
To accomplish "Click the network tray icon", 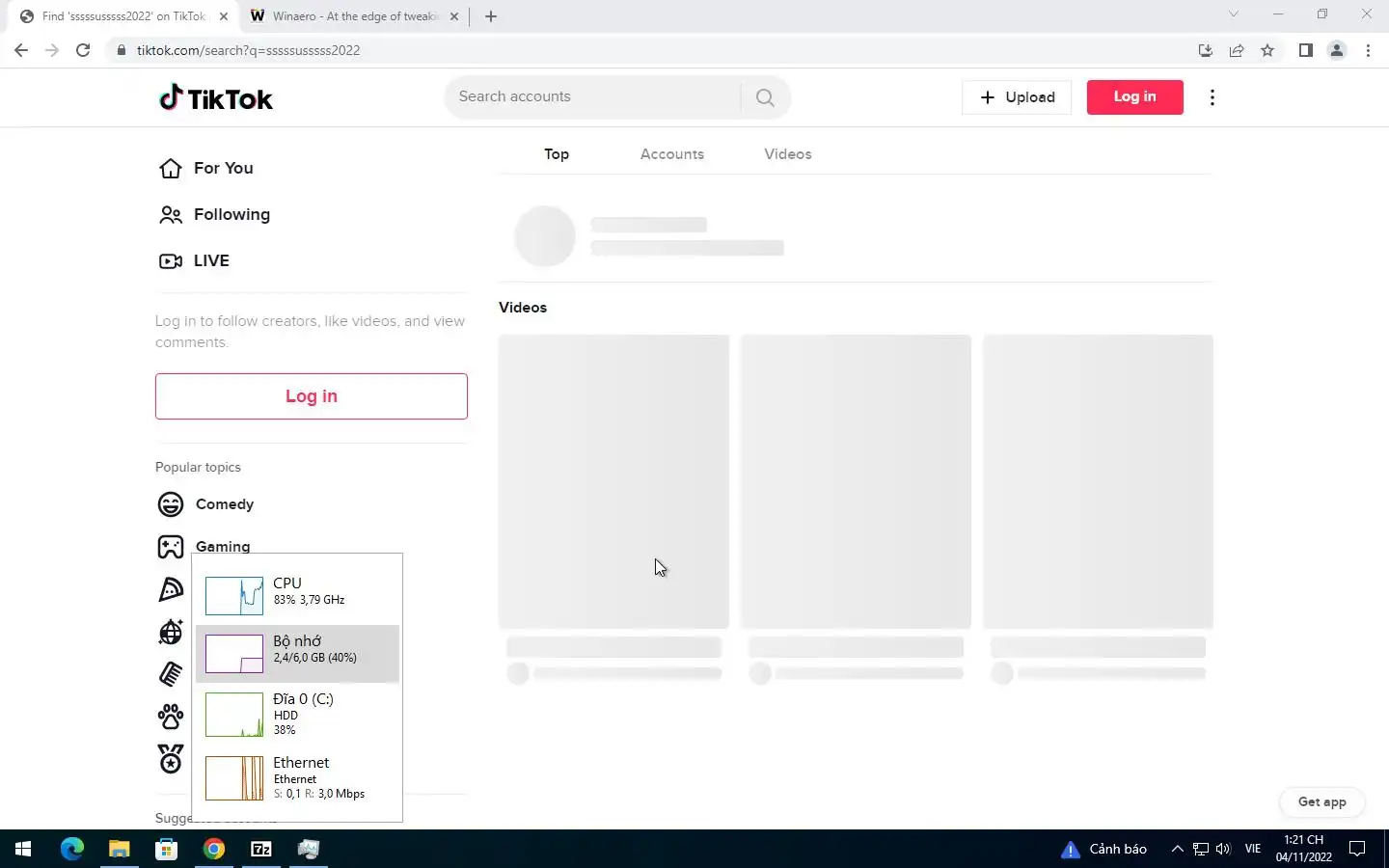I will (1200, 849).
